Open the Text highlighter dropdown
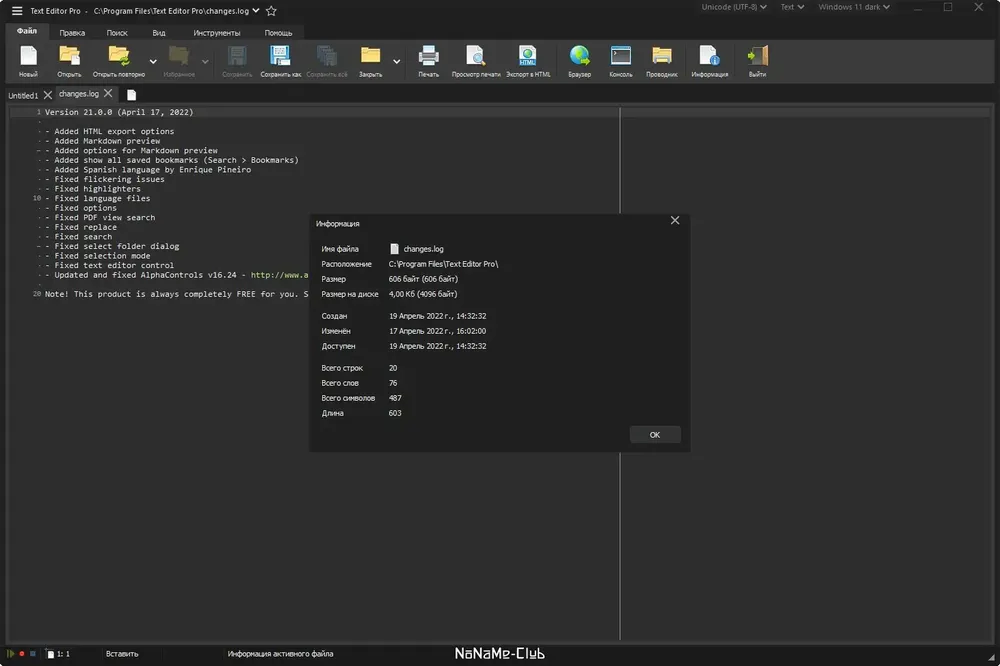 pyautogui.click(x=792, y=7)
